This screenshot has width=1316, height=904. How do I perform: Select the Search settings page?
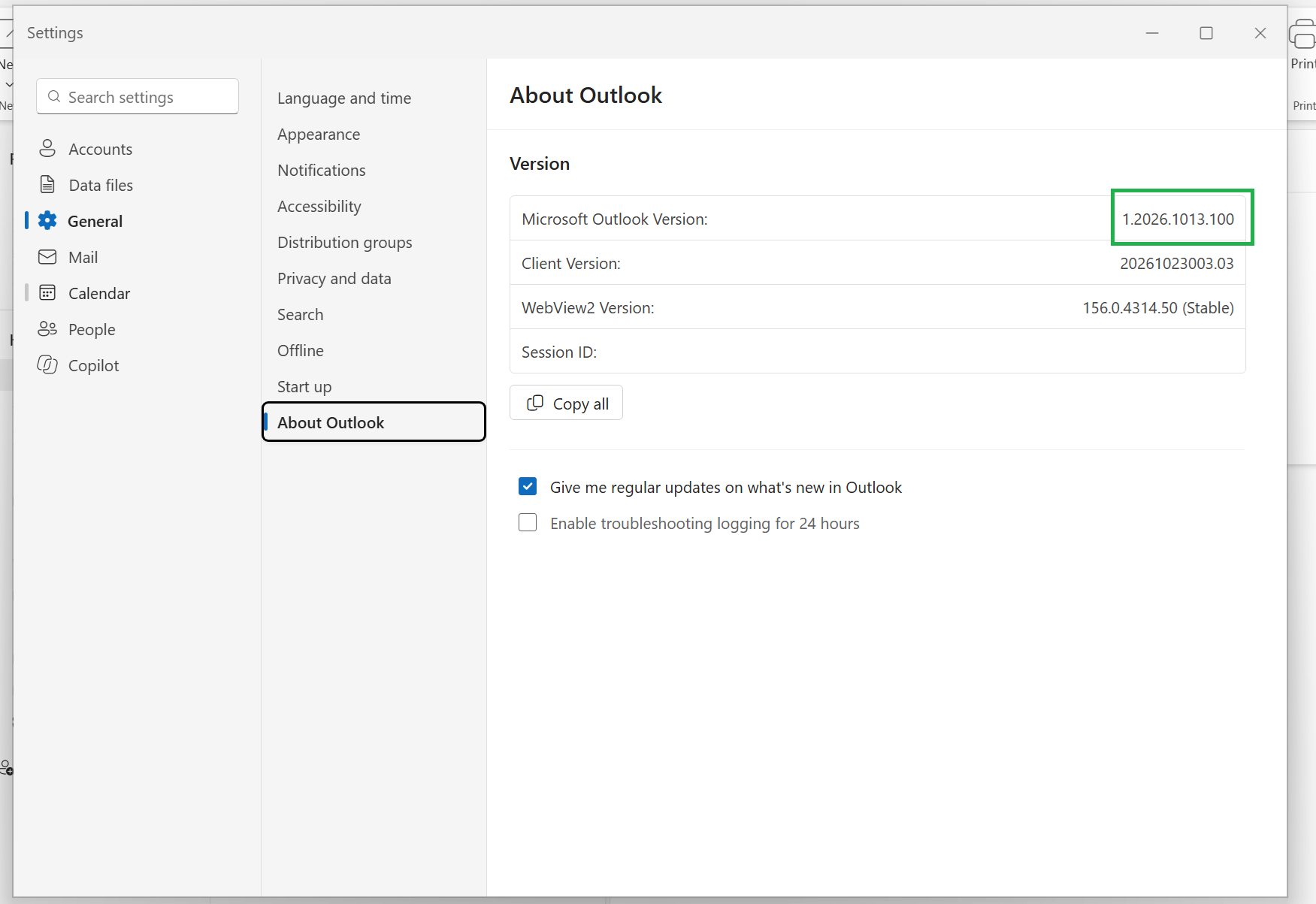coord(301,315)
